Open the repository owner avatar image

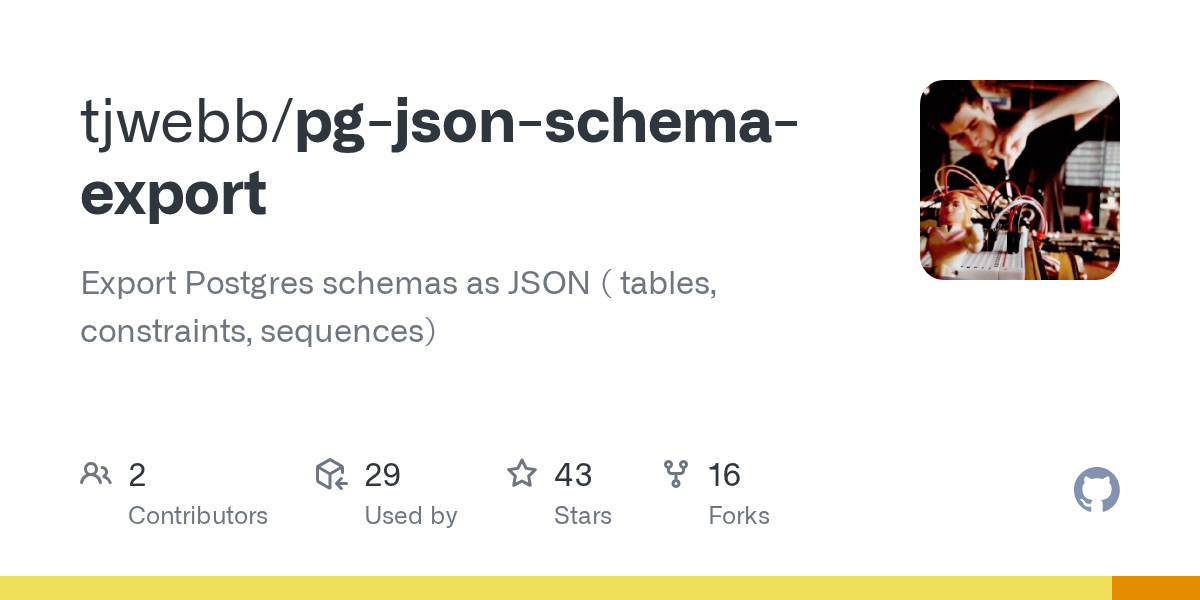pos(1019,180)
